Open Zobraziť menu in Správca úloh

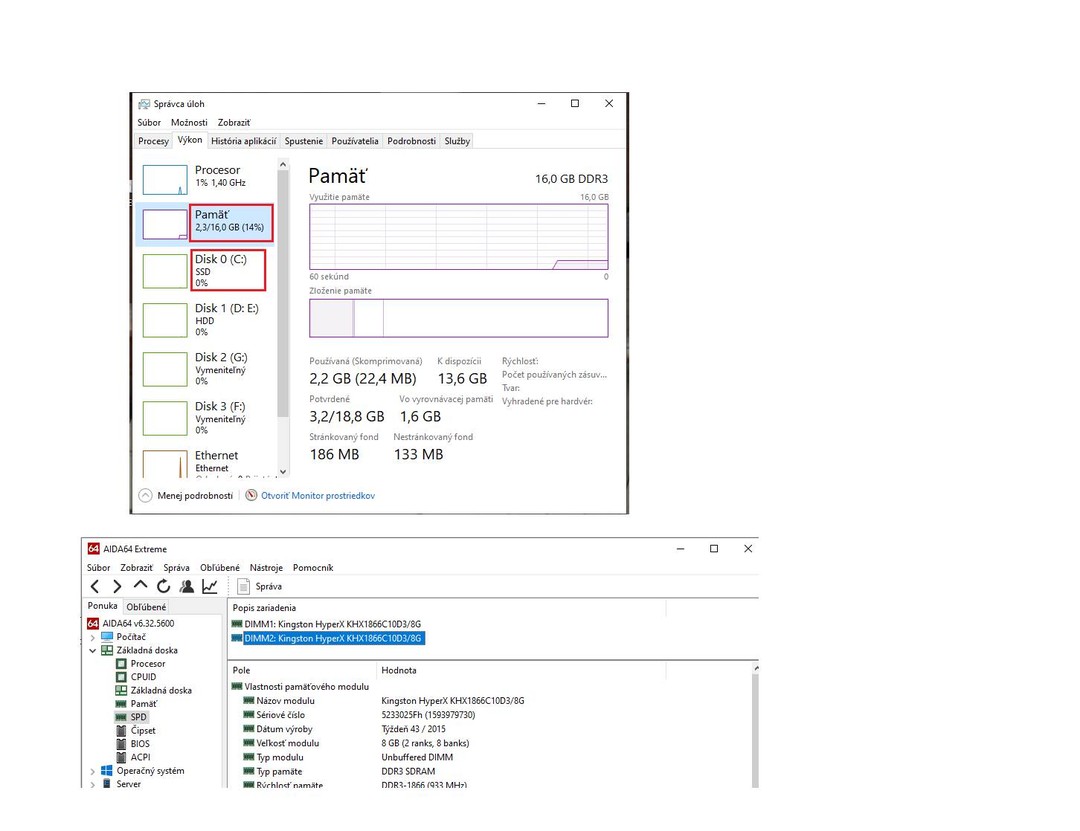point(234,123)
